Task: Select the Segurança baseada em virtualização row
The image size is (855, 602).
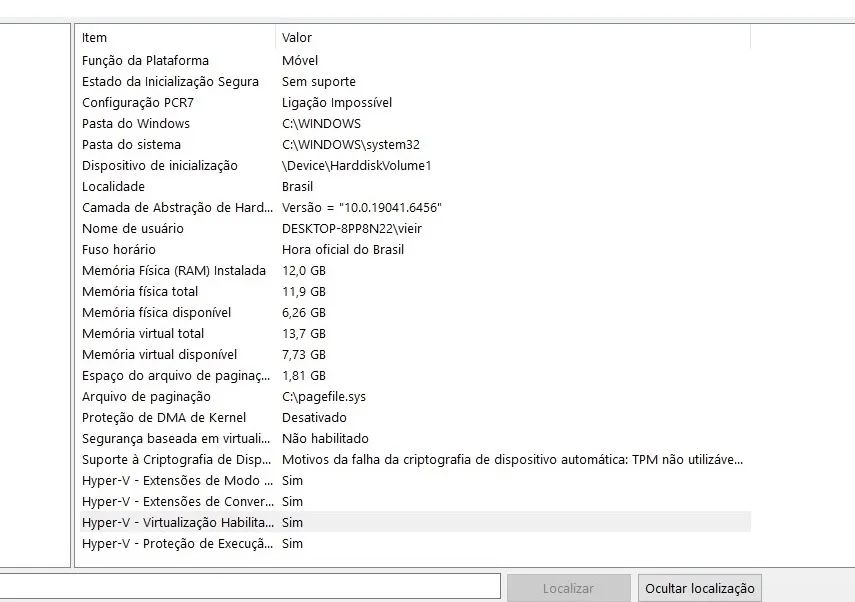Action: point(415,438)
